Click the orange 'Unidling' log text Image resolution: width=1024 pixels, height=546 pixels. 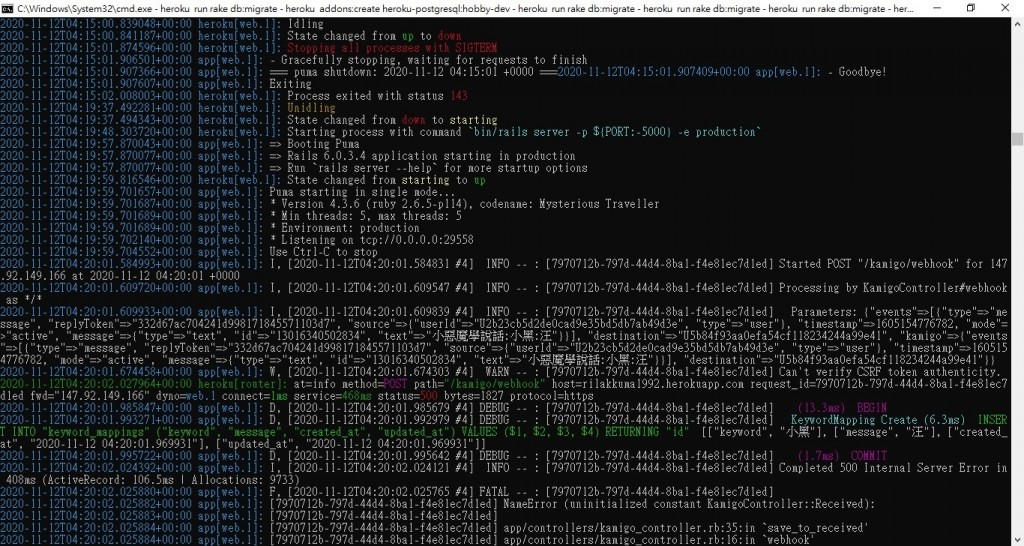pos(311,108)
